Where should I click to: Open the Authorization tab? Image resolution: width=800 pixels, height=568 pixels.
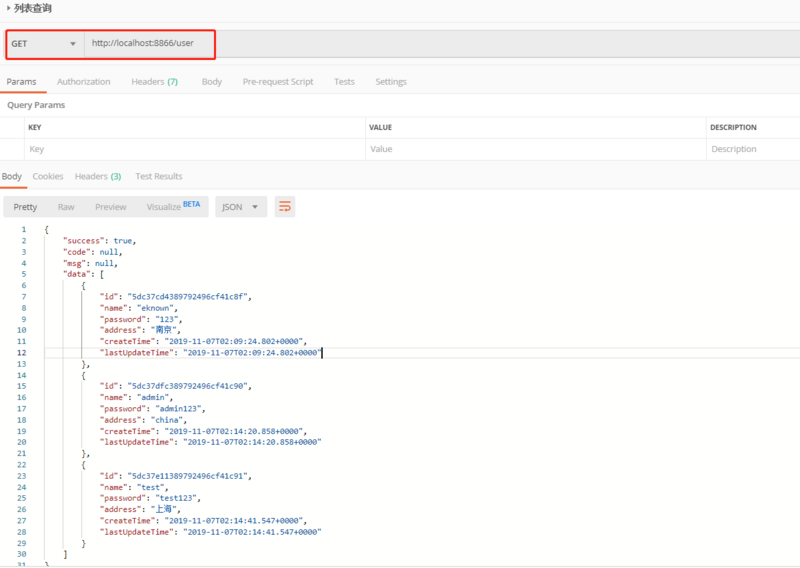(x=84, y=82)
